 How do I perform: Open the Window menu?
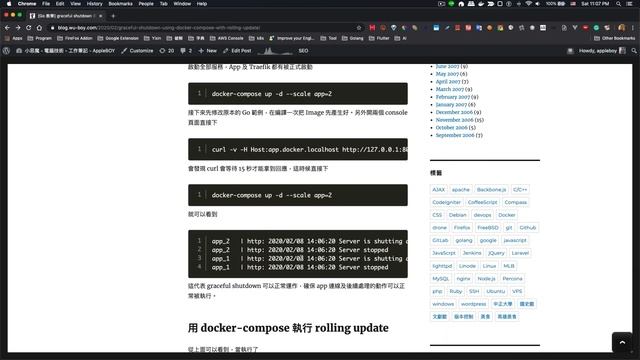[182, 4]
